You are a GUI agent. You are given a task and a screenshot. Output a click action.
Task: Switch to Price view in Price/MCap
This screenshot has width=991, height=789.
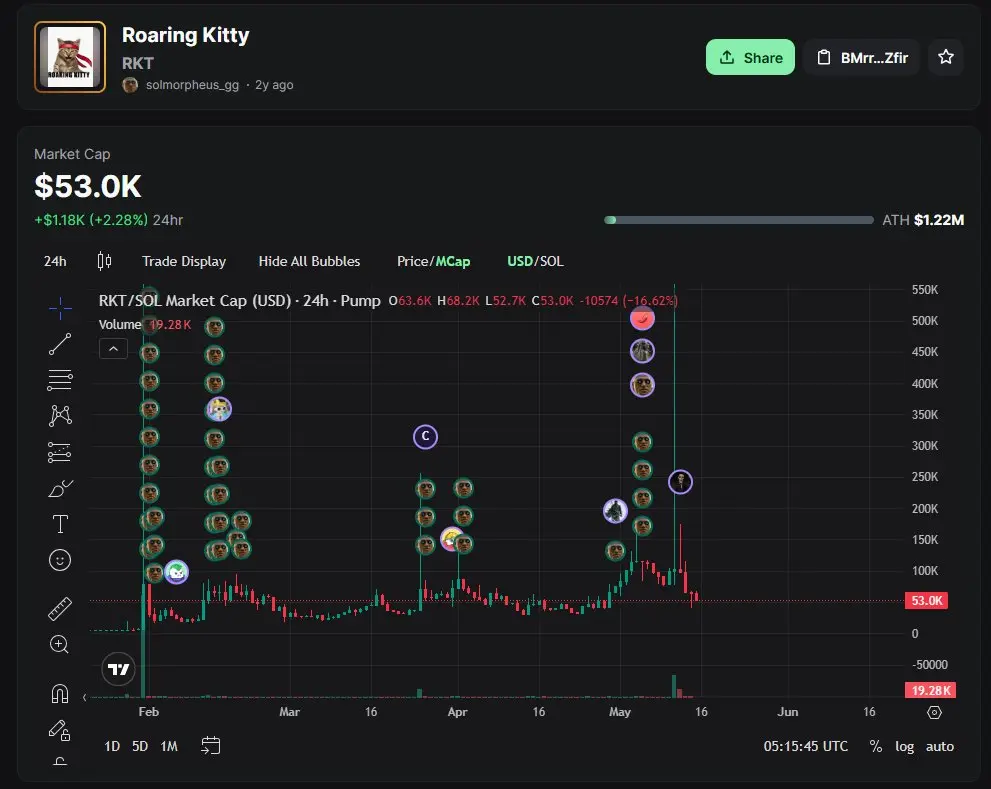click(413, 261)
